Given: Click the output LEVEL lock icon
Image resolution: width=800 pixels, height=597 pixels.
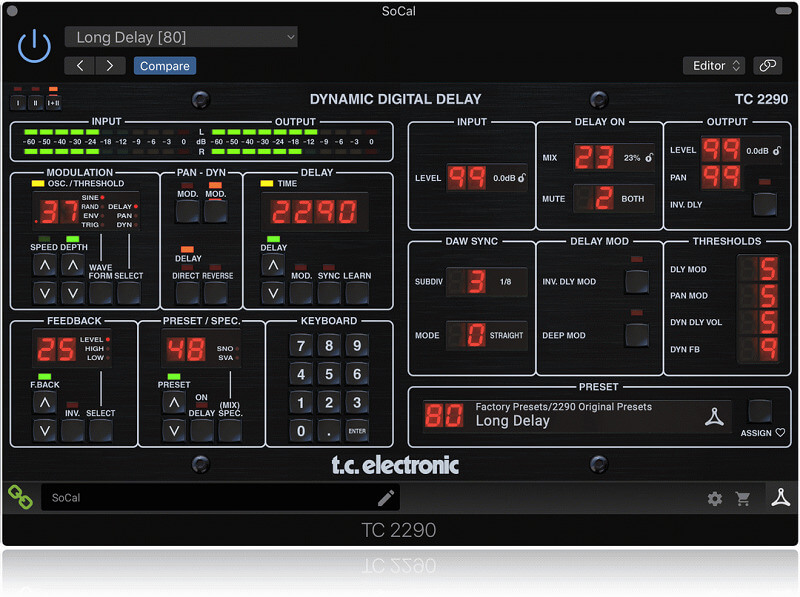Looking at the screenshot, I should click(776, 151).
